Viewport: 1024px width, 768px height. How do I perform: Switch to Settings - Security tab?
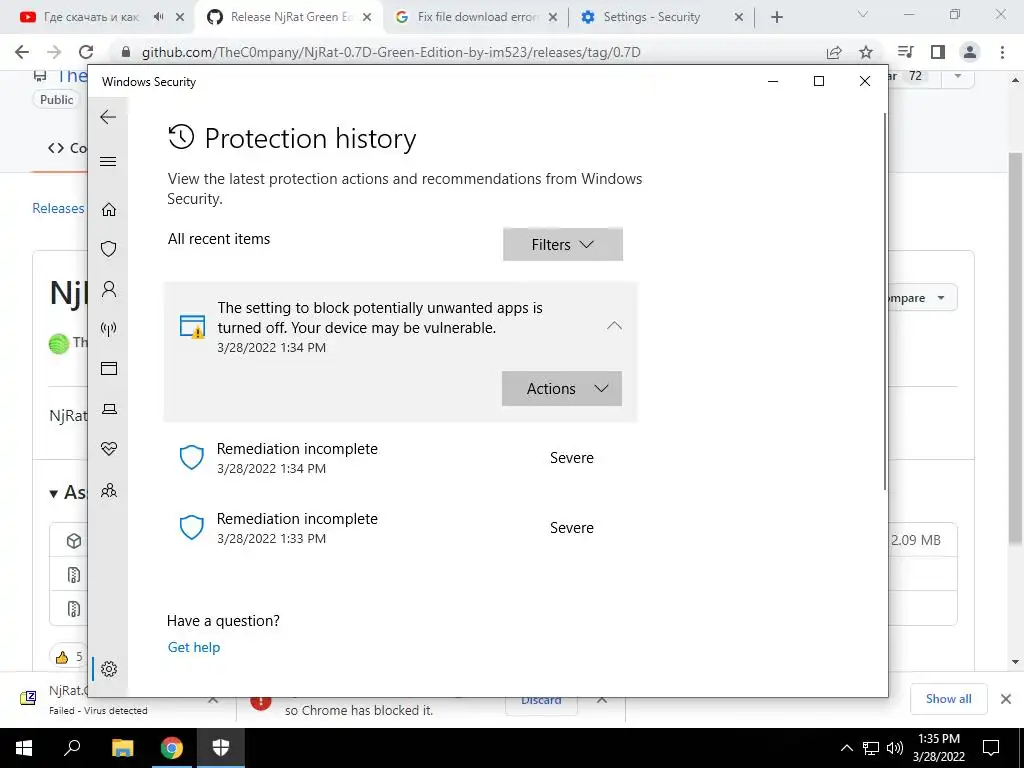652,17
